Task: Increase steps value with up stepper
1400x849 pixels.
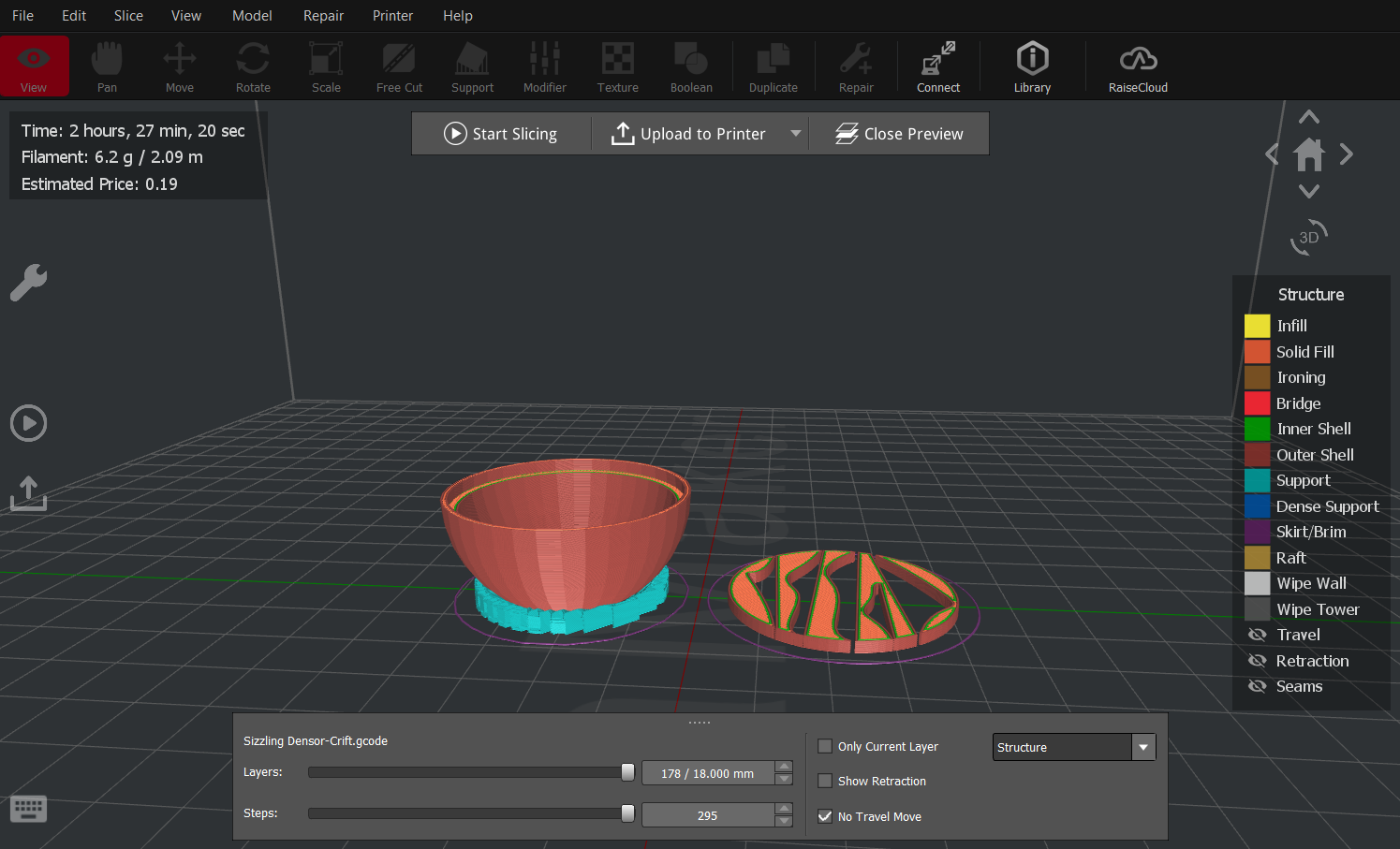Action: click(784, 809)
